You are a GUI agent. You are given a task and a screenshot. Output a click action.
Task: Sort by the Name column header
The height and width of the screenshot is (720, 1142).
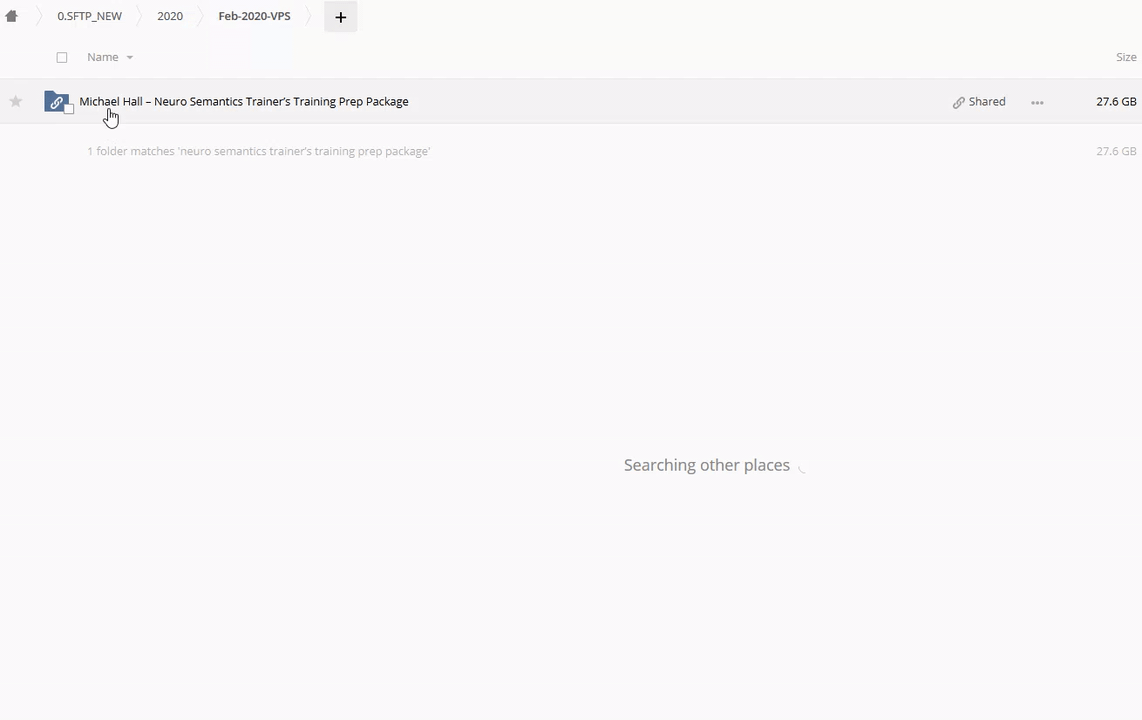pyautogui.click(x=102, y=57)
